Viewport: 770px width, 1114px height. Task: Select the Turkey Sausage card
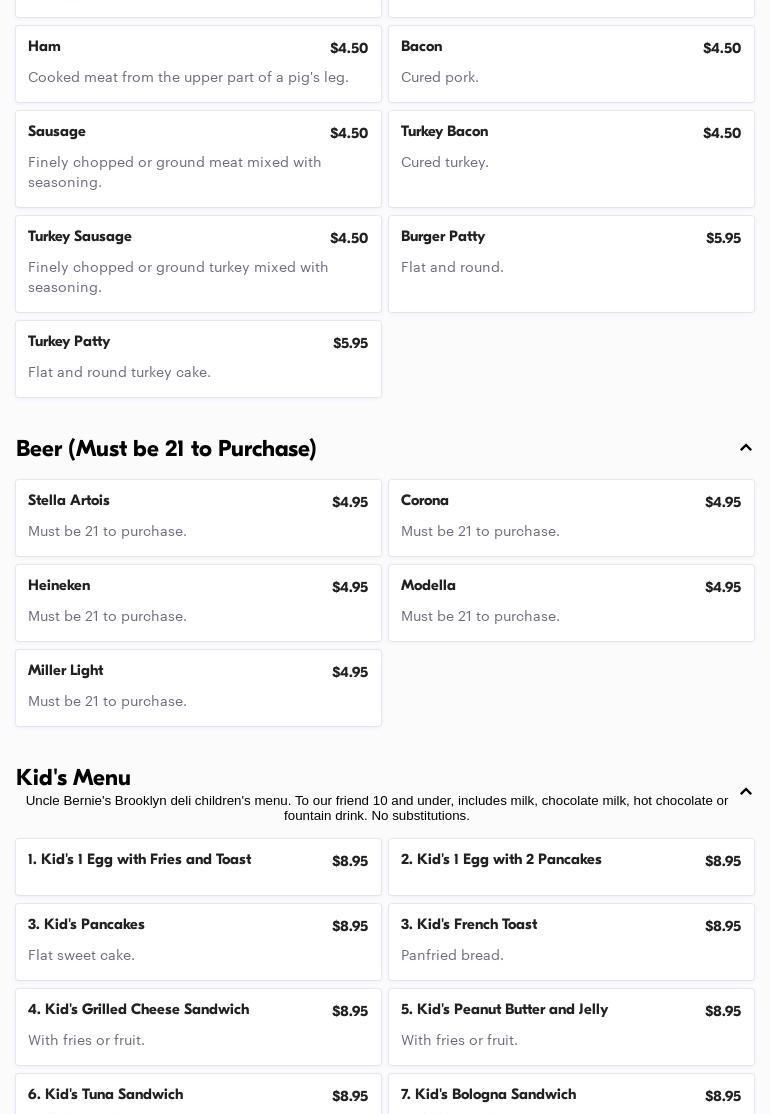coord(198,263)
